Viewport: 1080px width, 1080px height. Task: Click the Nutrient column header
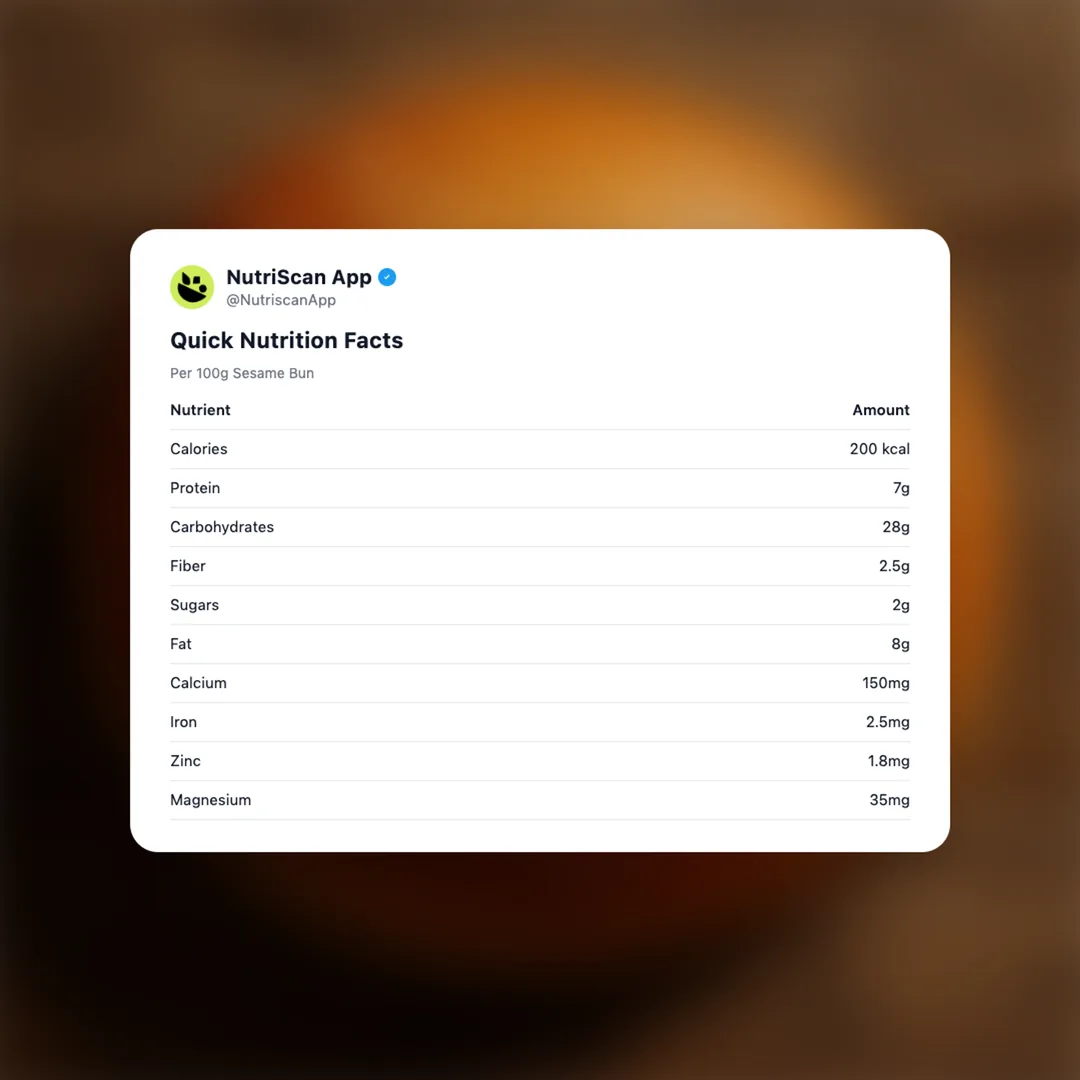coord(200,410)
